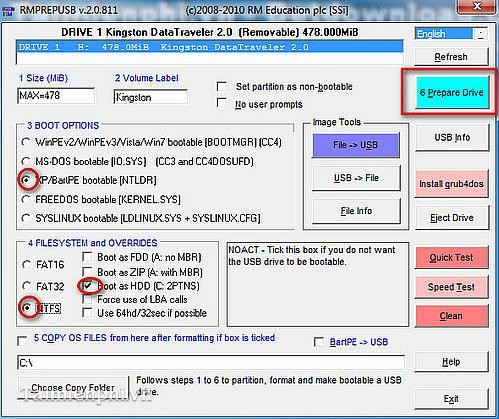
Task: Click Install grub4dos button
Action: point(451,184)
